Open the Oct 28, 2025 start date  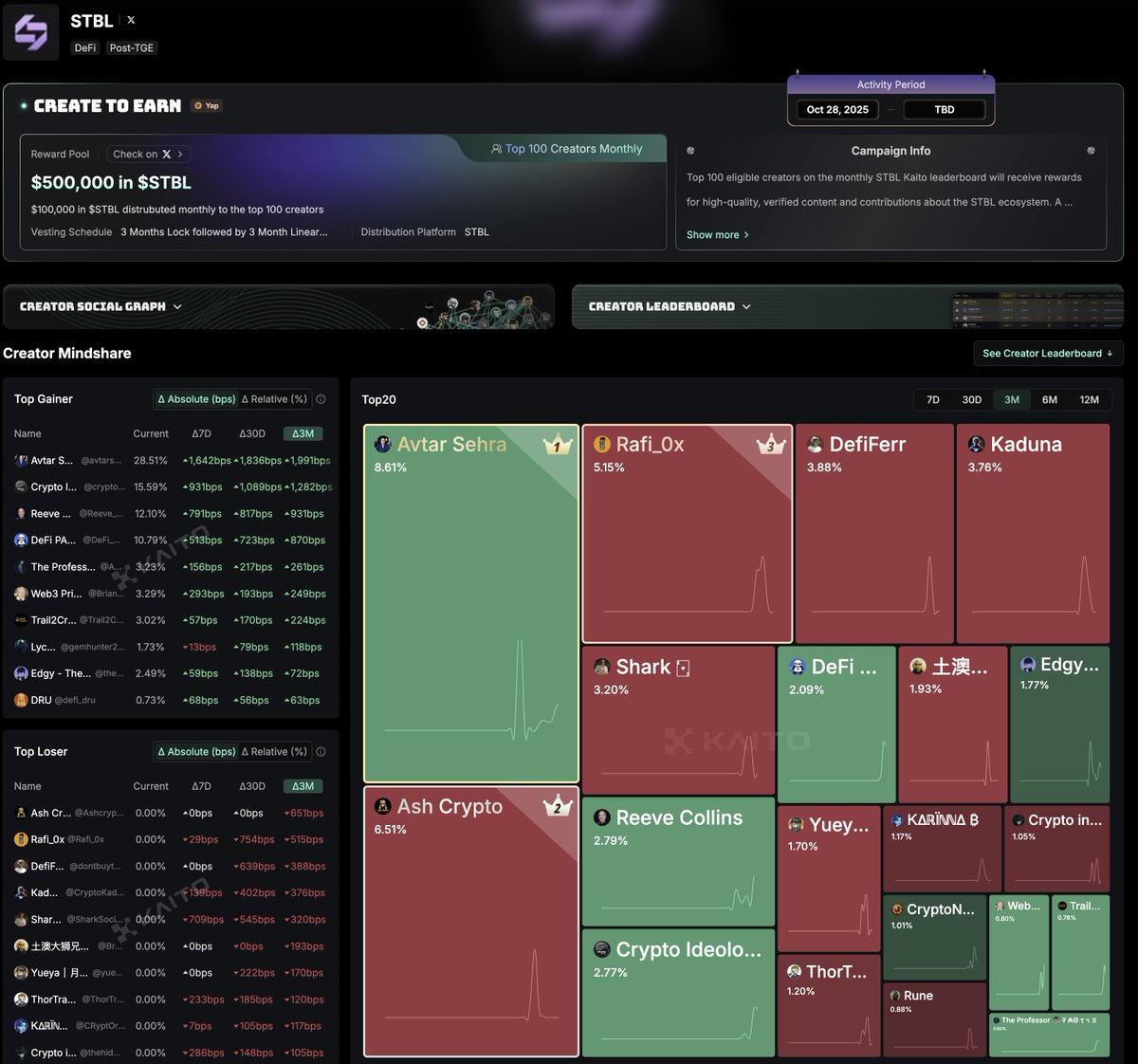[837, 110]
